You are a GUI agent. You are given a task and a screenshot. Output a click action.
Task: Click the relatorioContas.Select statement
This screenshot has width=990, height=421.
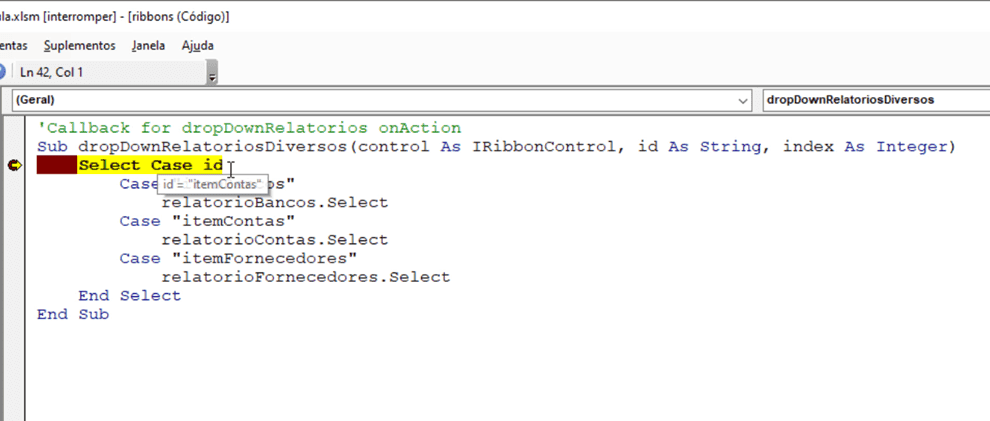274,240
